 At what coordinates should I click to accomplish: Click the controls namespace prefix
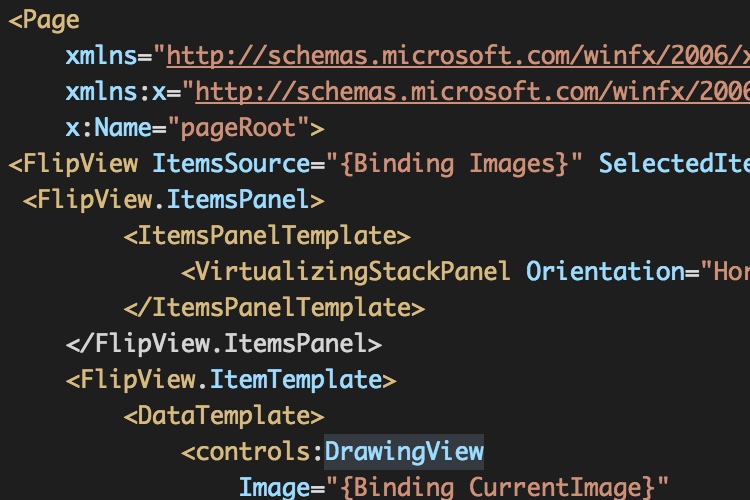coord(253,452)
